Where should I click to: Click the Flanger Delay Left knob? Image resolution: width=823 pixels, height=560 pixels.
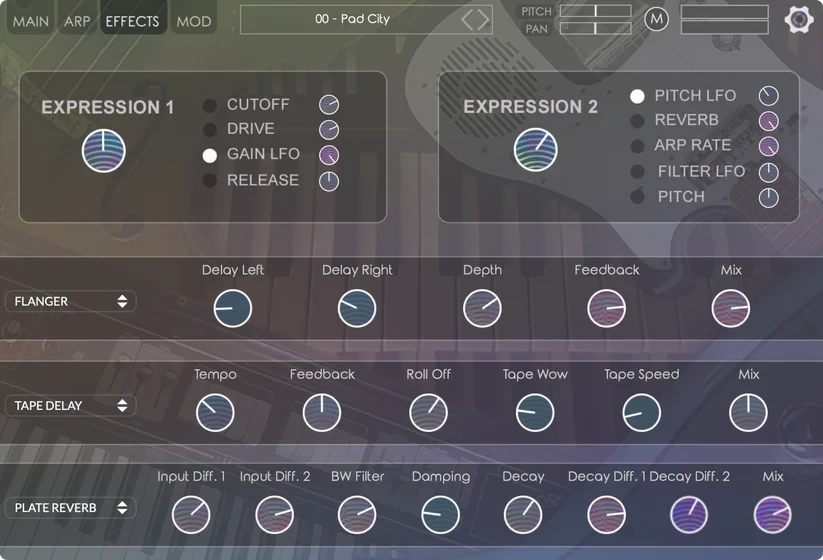click(x=233, y=309)
